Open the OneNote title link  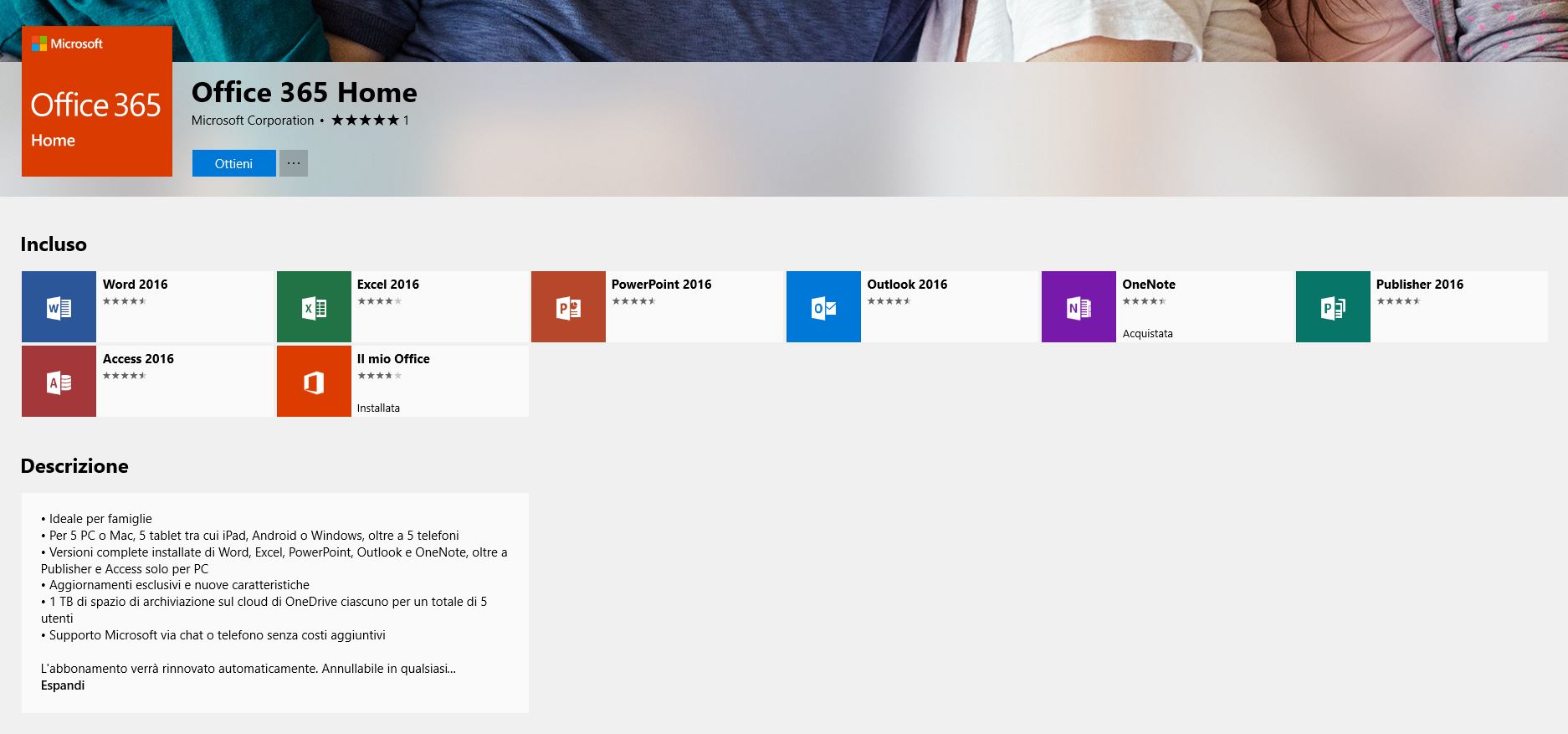click(x=1149, y=285)
